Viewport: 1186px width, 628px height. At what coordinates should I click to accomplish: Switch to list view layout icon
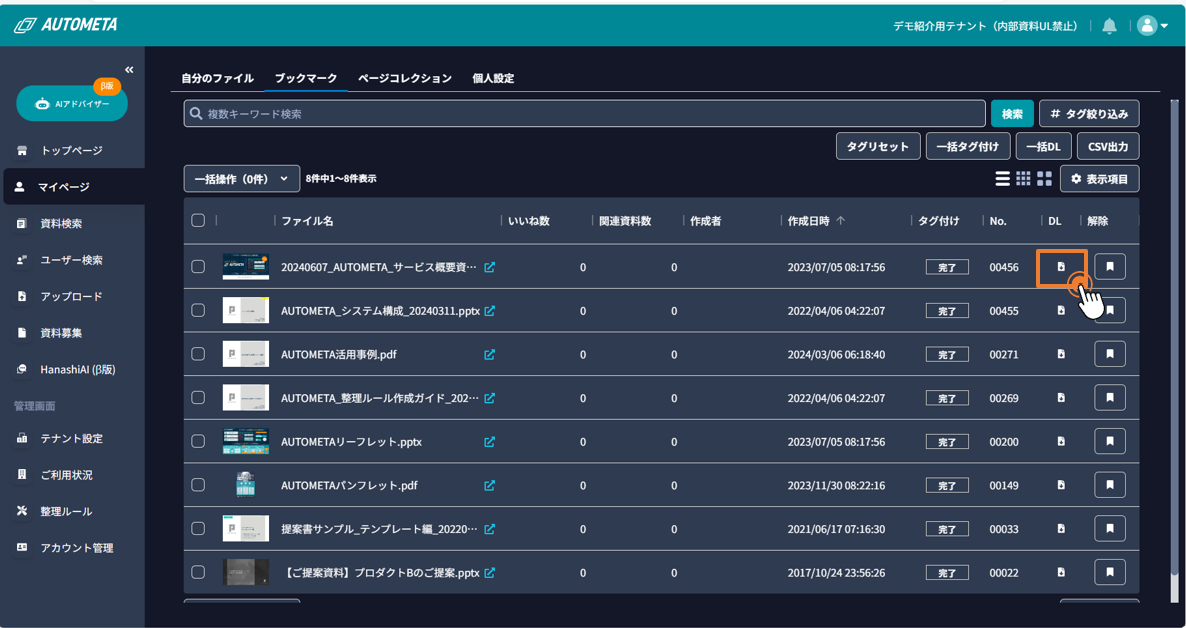pyautogui.click(x=1002, y=179)
